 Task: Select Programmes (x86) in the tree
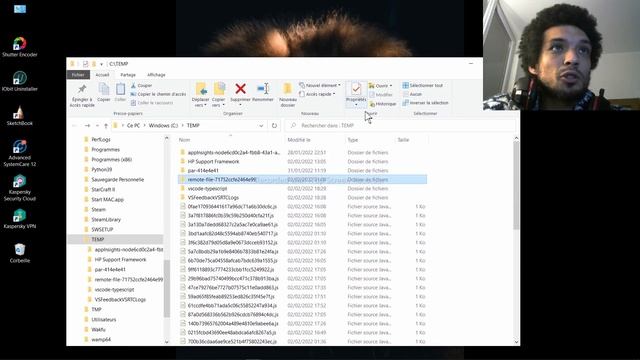coord(111,160)
